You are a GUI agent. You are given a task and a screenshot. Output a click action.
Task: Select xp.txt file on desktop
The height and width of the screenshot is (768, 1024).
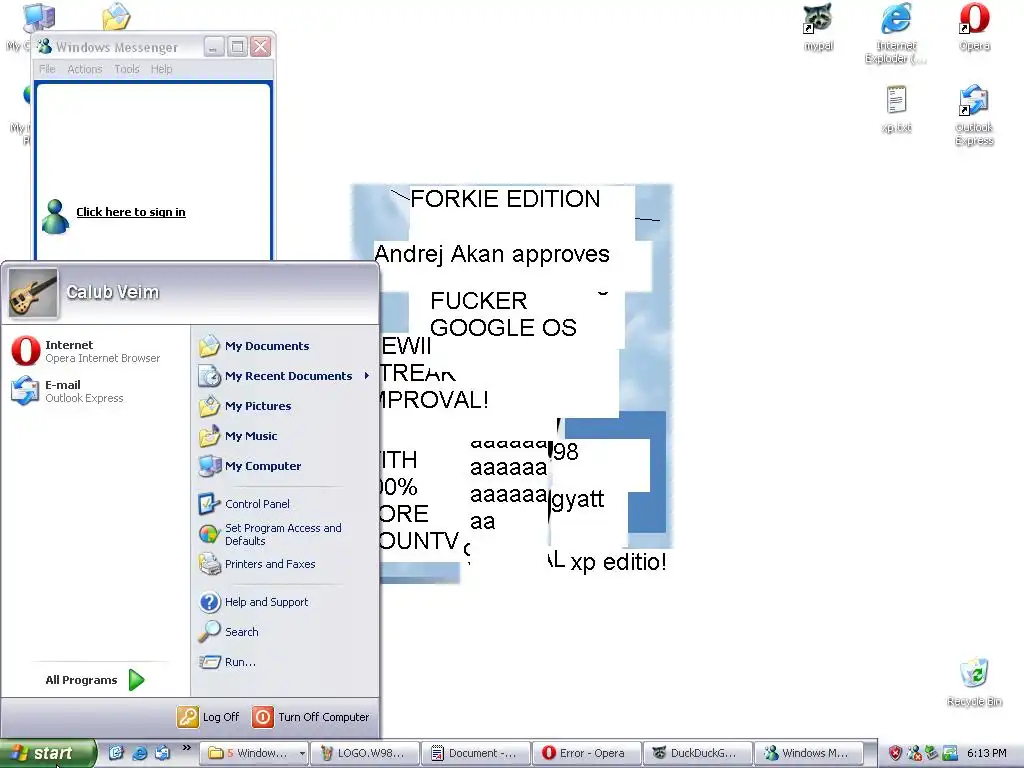tap(896, 109)
